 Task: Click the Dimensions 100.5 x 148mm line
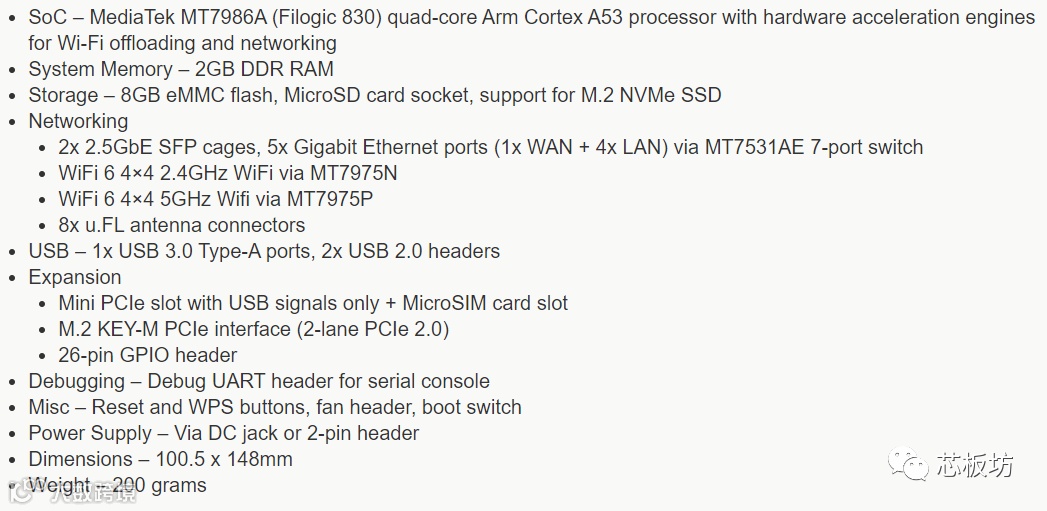[160, 459]
